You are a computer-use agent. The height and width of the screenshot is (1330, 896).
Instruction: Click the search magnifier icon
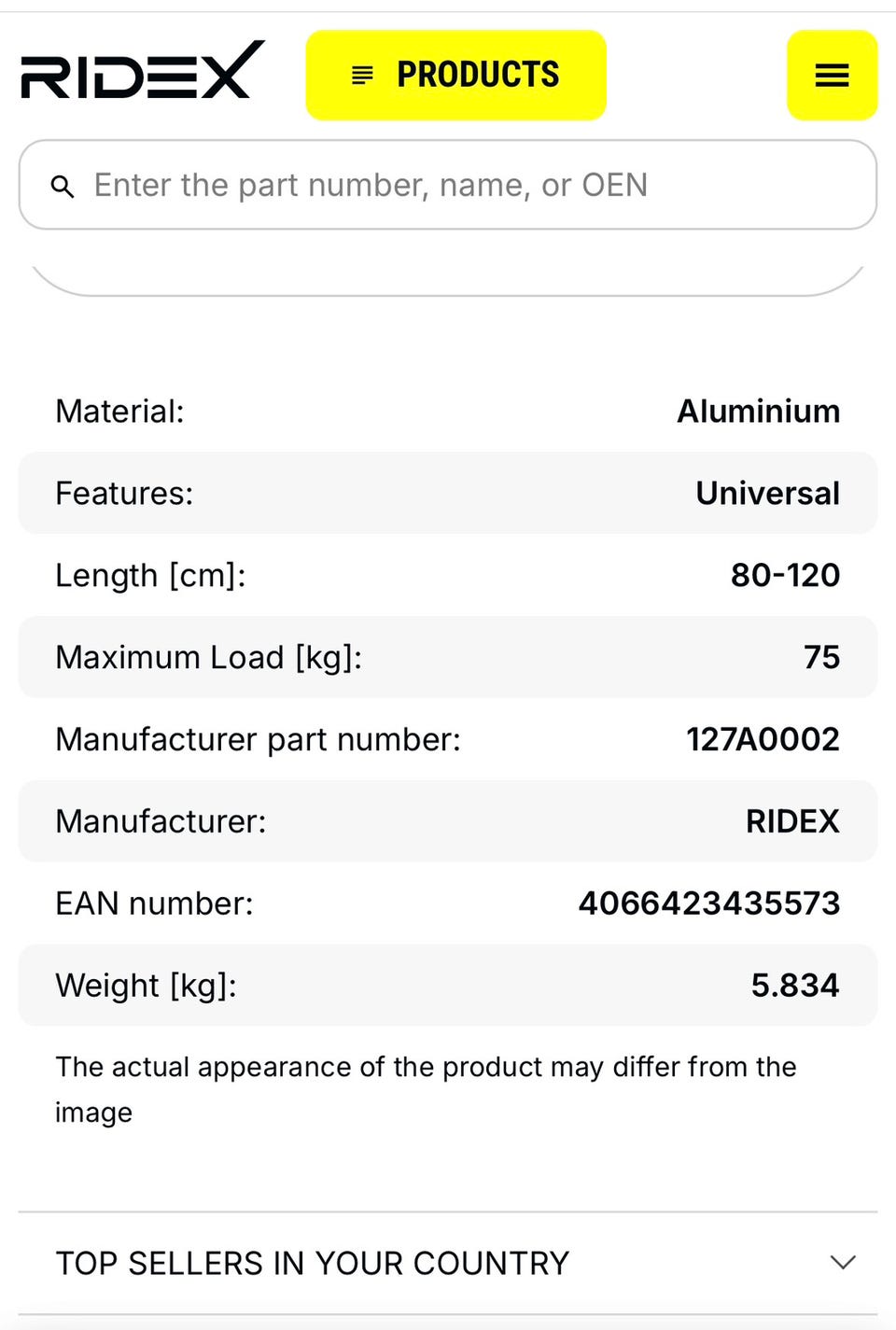(63, 186)
